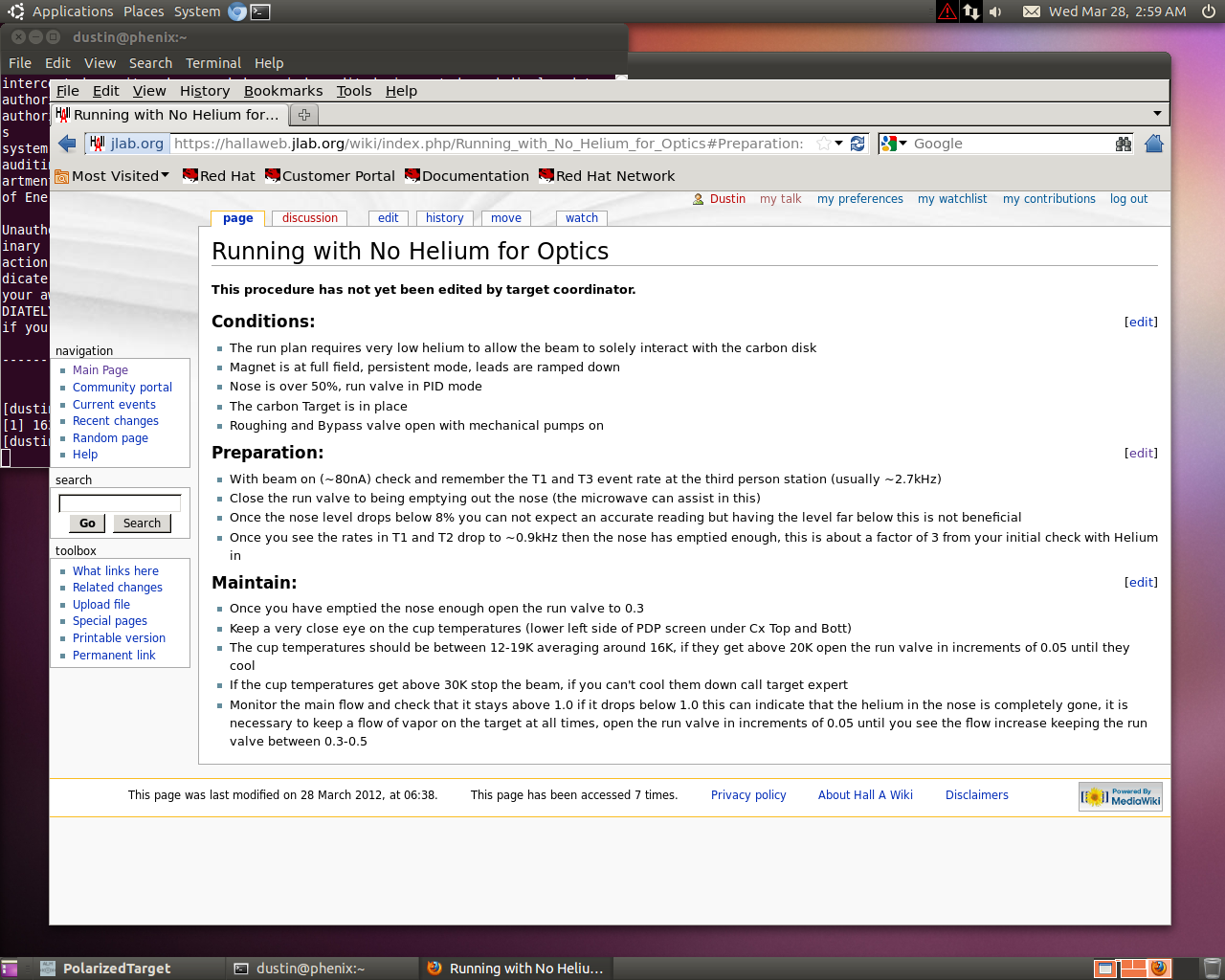
Task: Open the System menu in top panel
Action: click(x=197, y=11)
